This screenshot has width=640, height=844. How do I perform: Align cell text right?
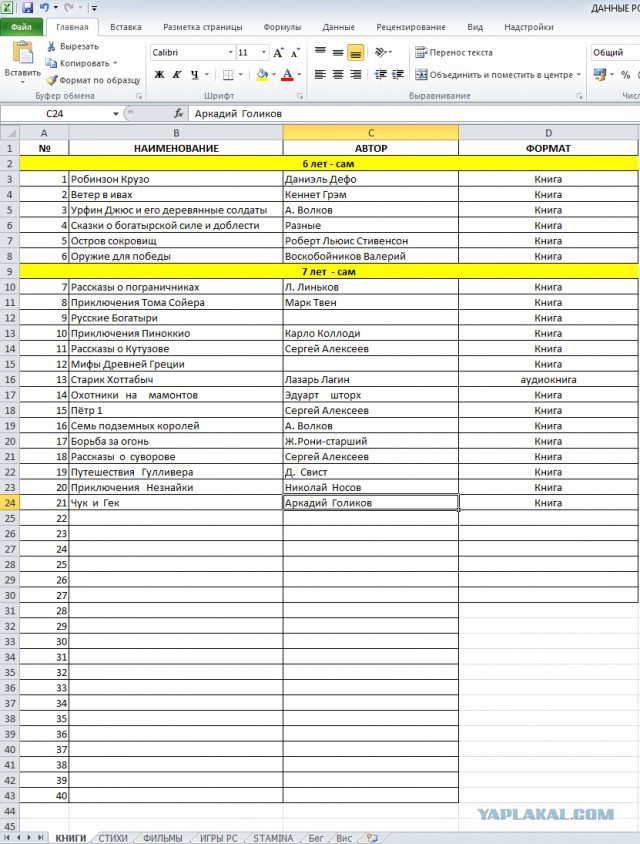(355, 74)
